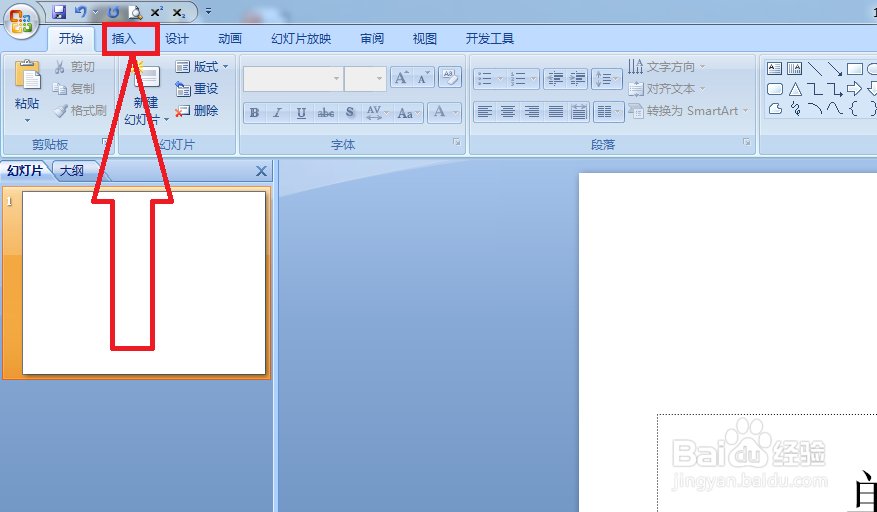Image resolution: width=877 pixels, height=512 pixels.
Task: Decrease font size with small A icon
Action: (422, 78)
